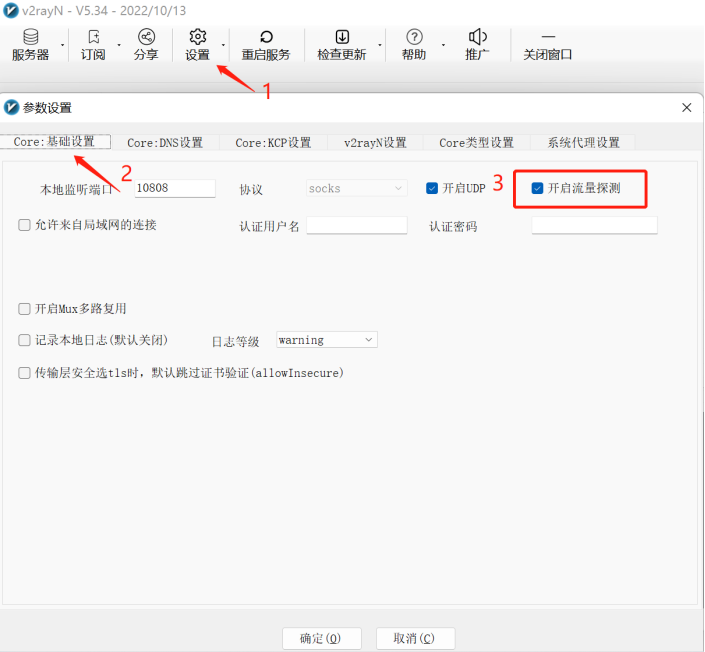Expand the 帮助 dropdown arrow
Screen dimensions: 705x652
[x=443, y=45]
